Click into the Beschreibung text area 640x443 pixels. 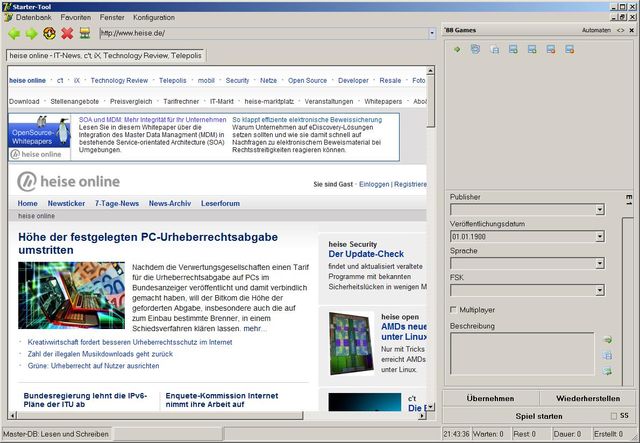(522, 353)
